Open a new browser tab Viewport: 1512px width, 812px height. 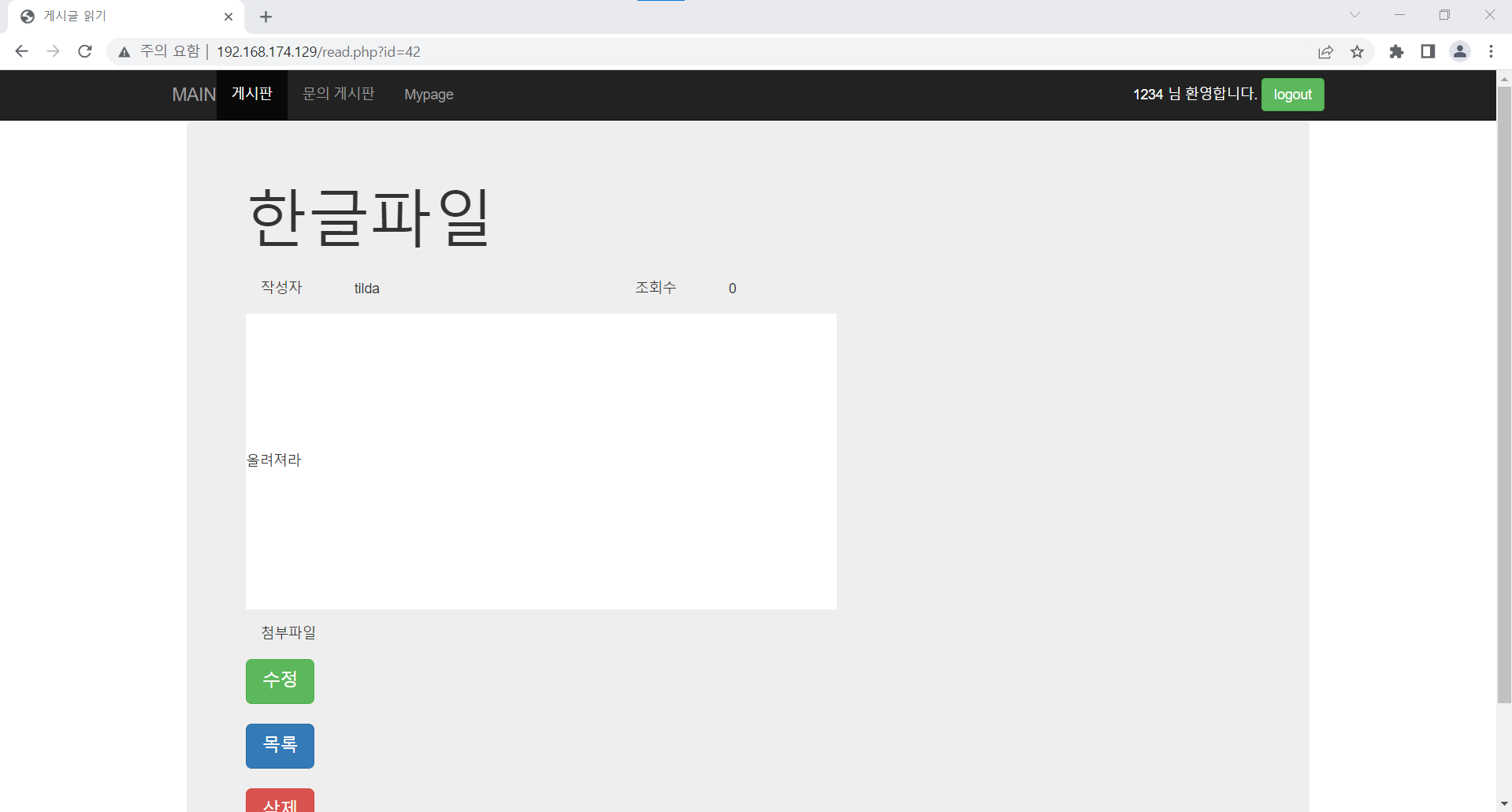(266, 17)
